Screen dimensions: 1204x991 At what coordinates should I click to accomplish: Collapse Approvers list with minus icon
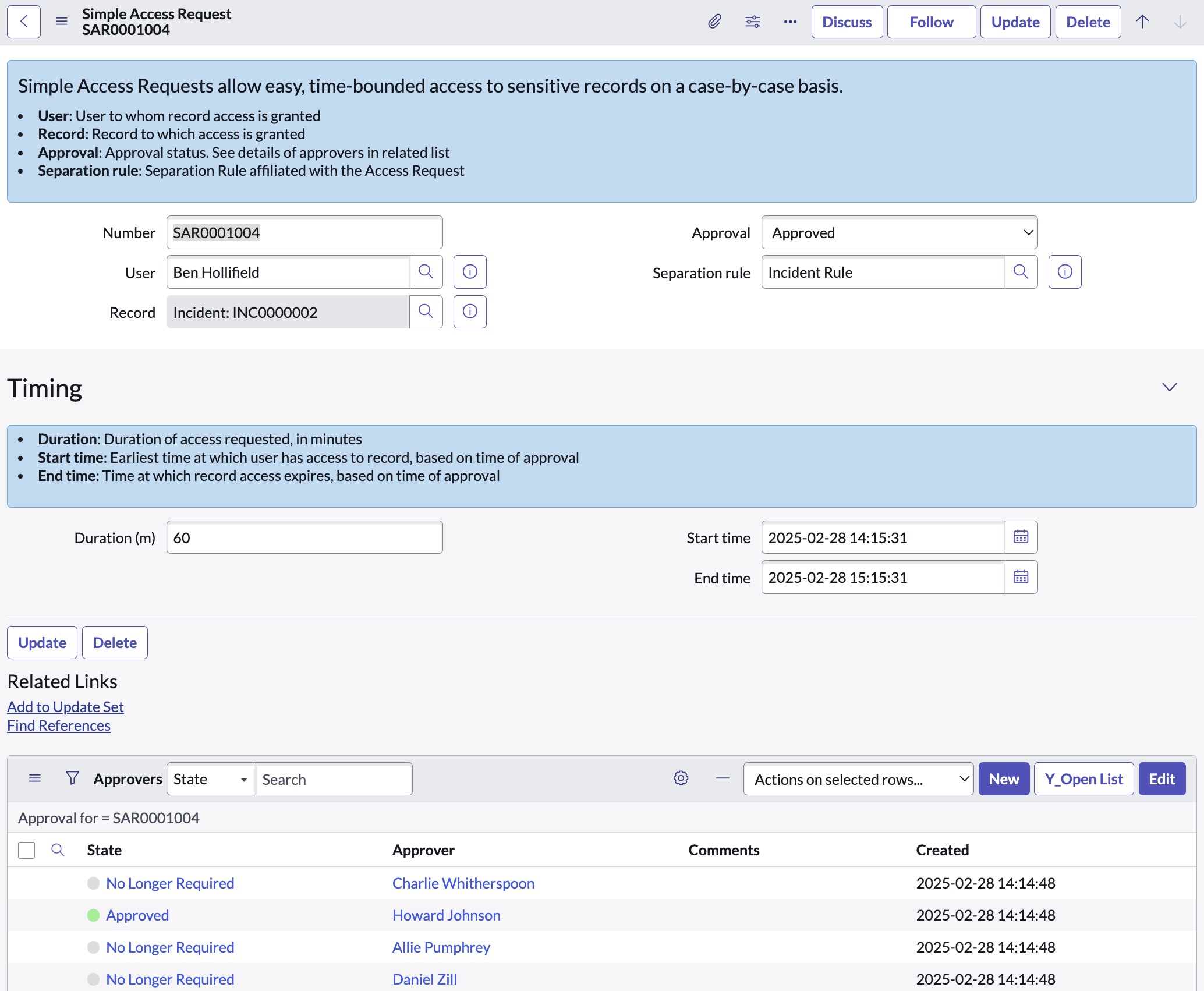(723, 778)
